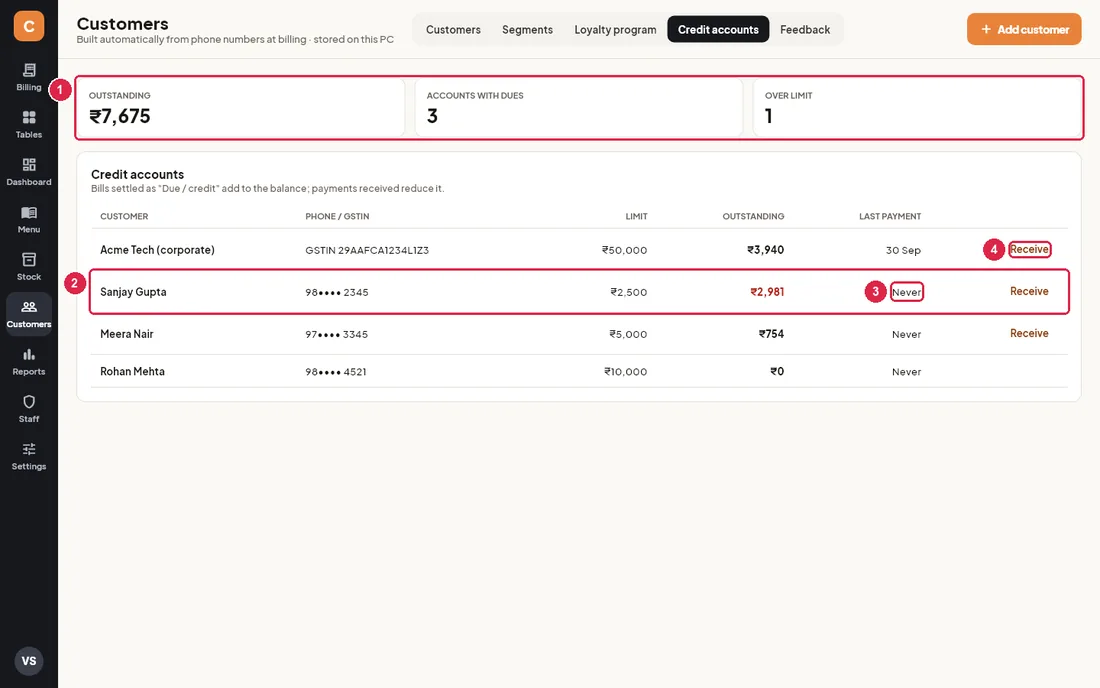Select the Rohan Mehta customer name
The height and width of the screenshot is (688, 1100).
point(133,371)
